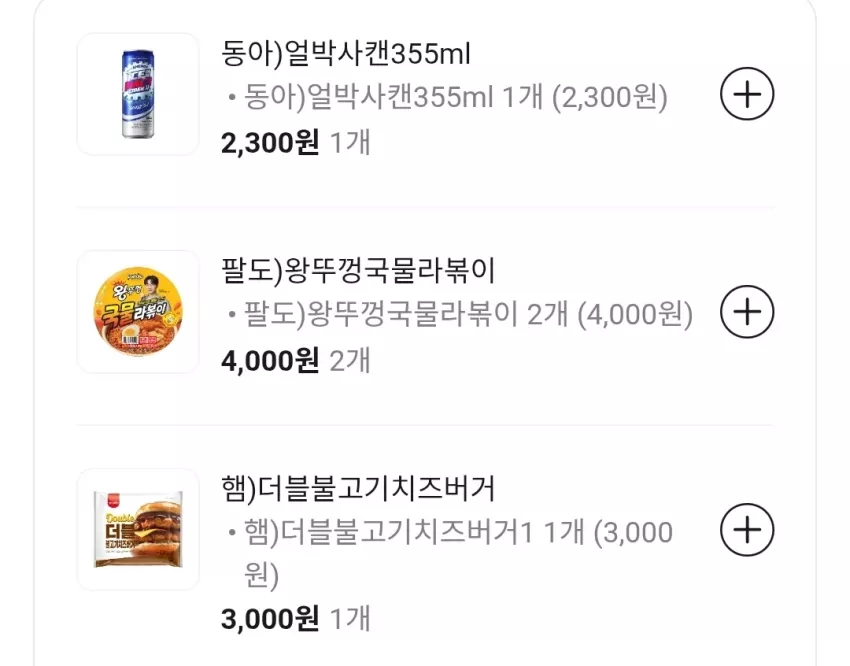Select the 햄)더블불고기치즈버거 product title

click(358, 489)
